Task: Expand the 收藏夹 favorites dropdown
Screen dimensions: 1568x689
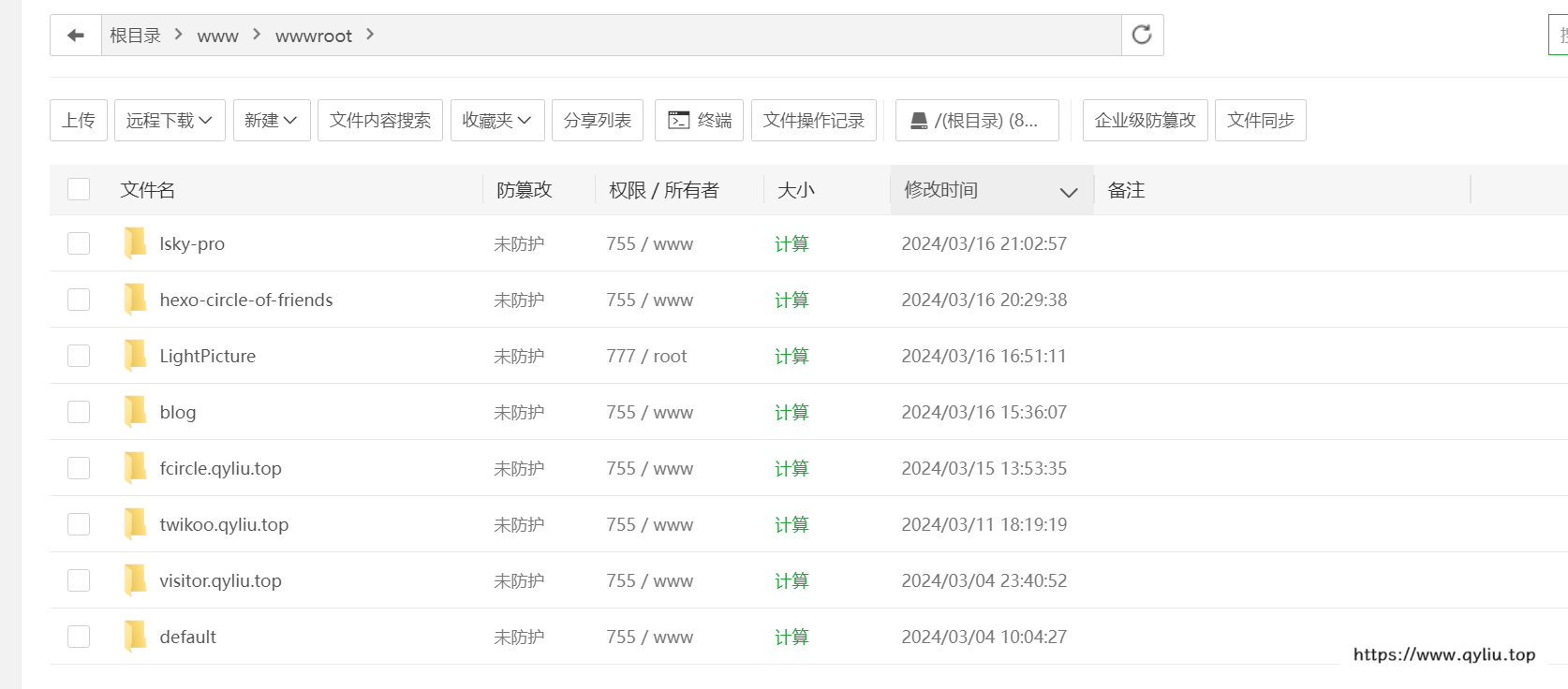Action: pos(497,121)
